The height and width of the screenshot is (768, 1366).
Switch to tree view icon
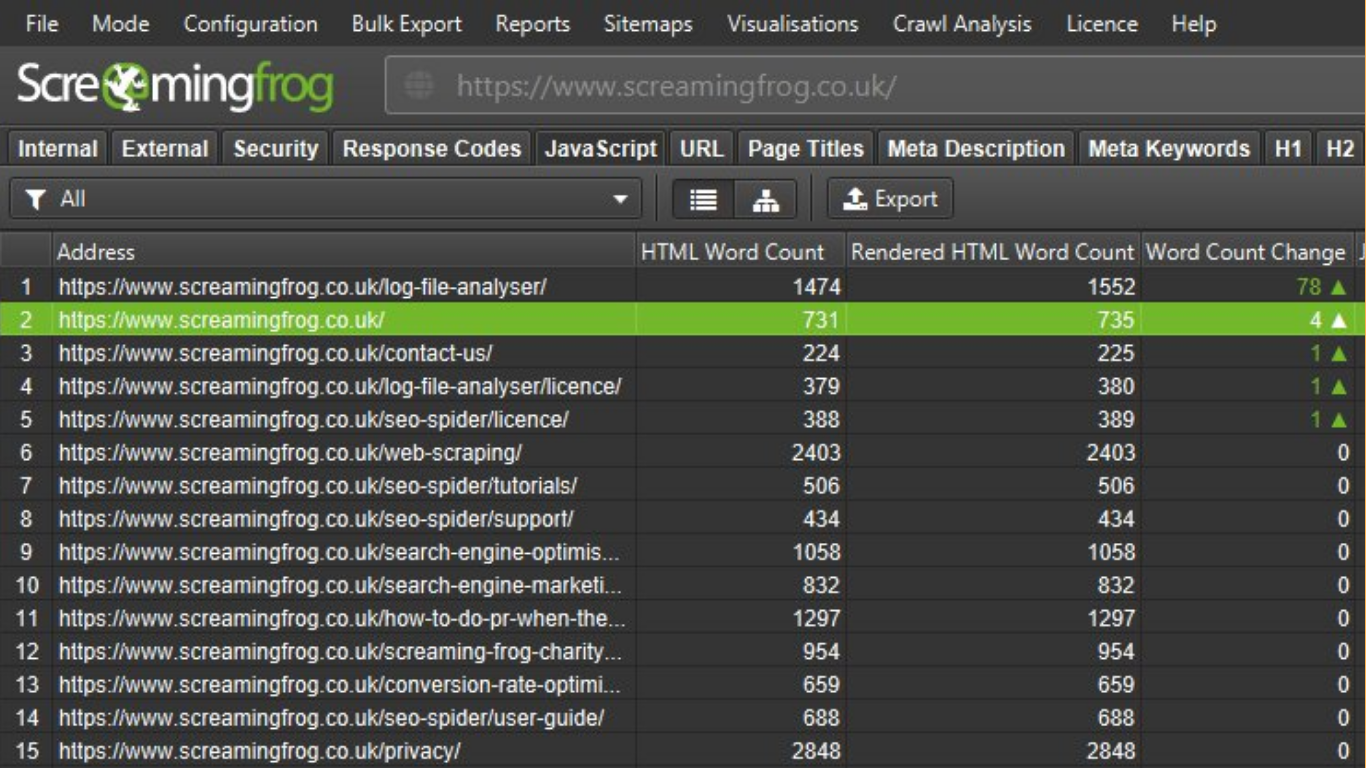tap(766, 199)
